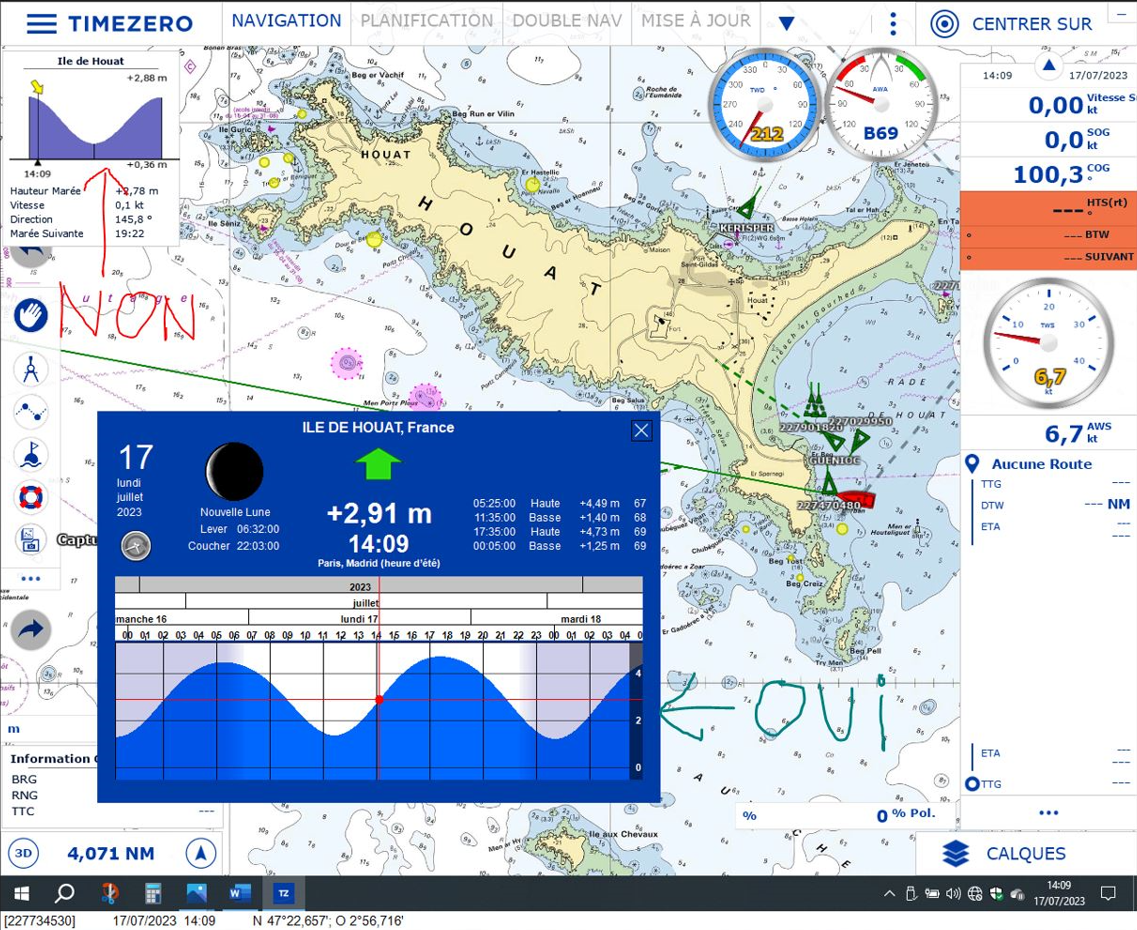Toggle north-up compass orientation button
This screenshot has height=930, width=1137.
click(x=201, y=853)
